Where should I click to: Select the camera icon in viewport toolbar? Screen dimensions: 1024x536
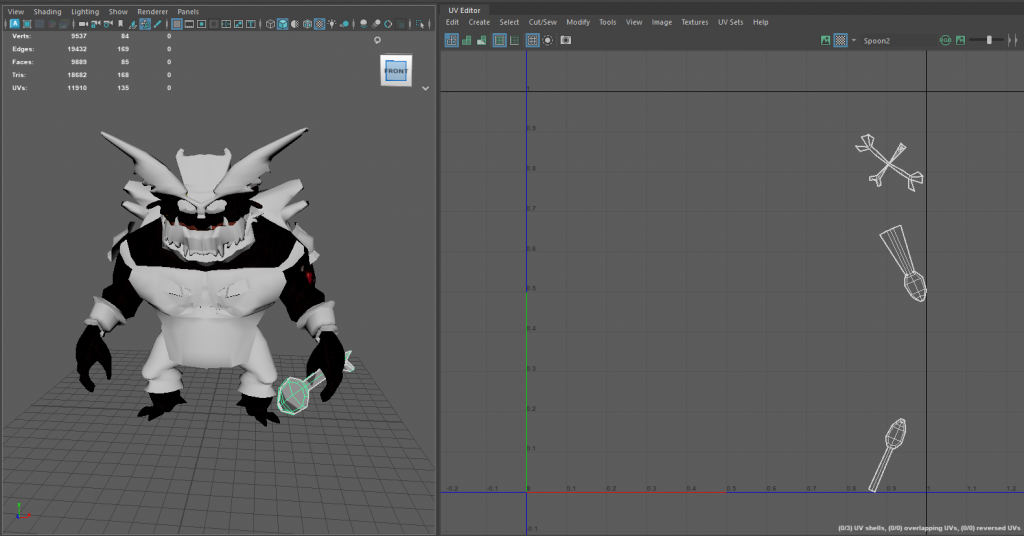tap(83, 24)
